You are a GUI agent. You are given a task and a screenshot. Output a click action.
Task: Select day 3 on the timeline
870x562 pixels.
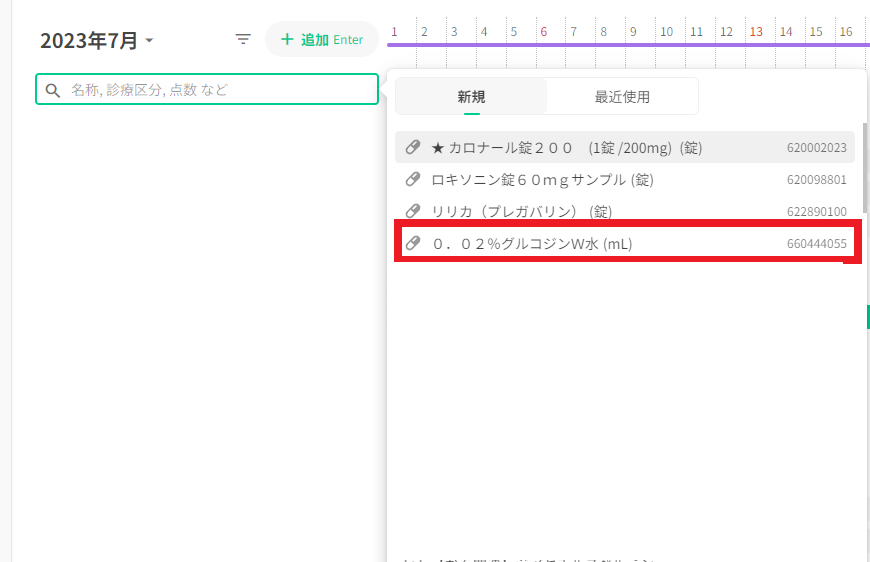tap(454, 32)
